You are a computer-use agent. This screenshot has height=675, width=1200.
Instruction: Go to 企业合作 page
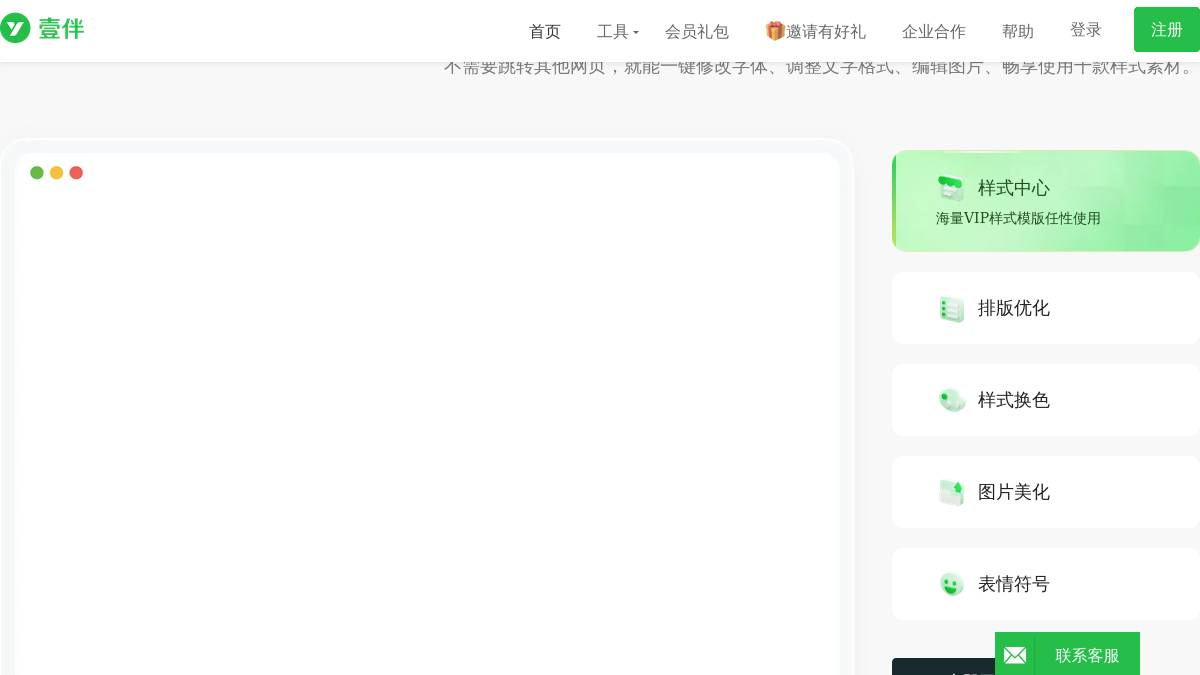[934, 31]
